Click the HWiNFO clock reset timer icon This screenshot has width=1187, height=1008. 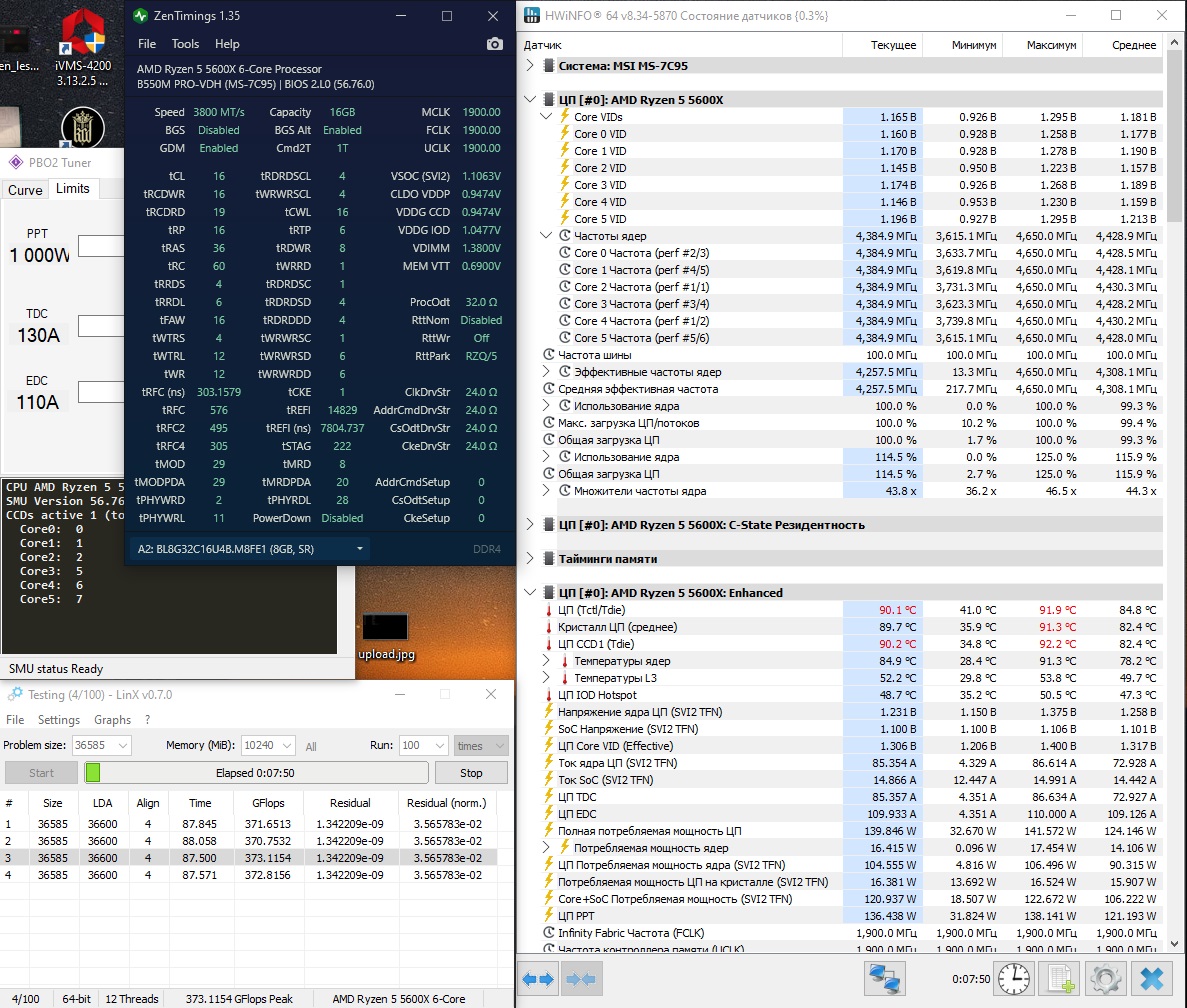coord(1014,978)
